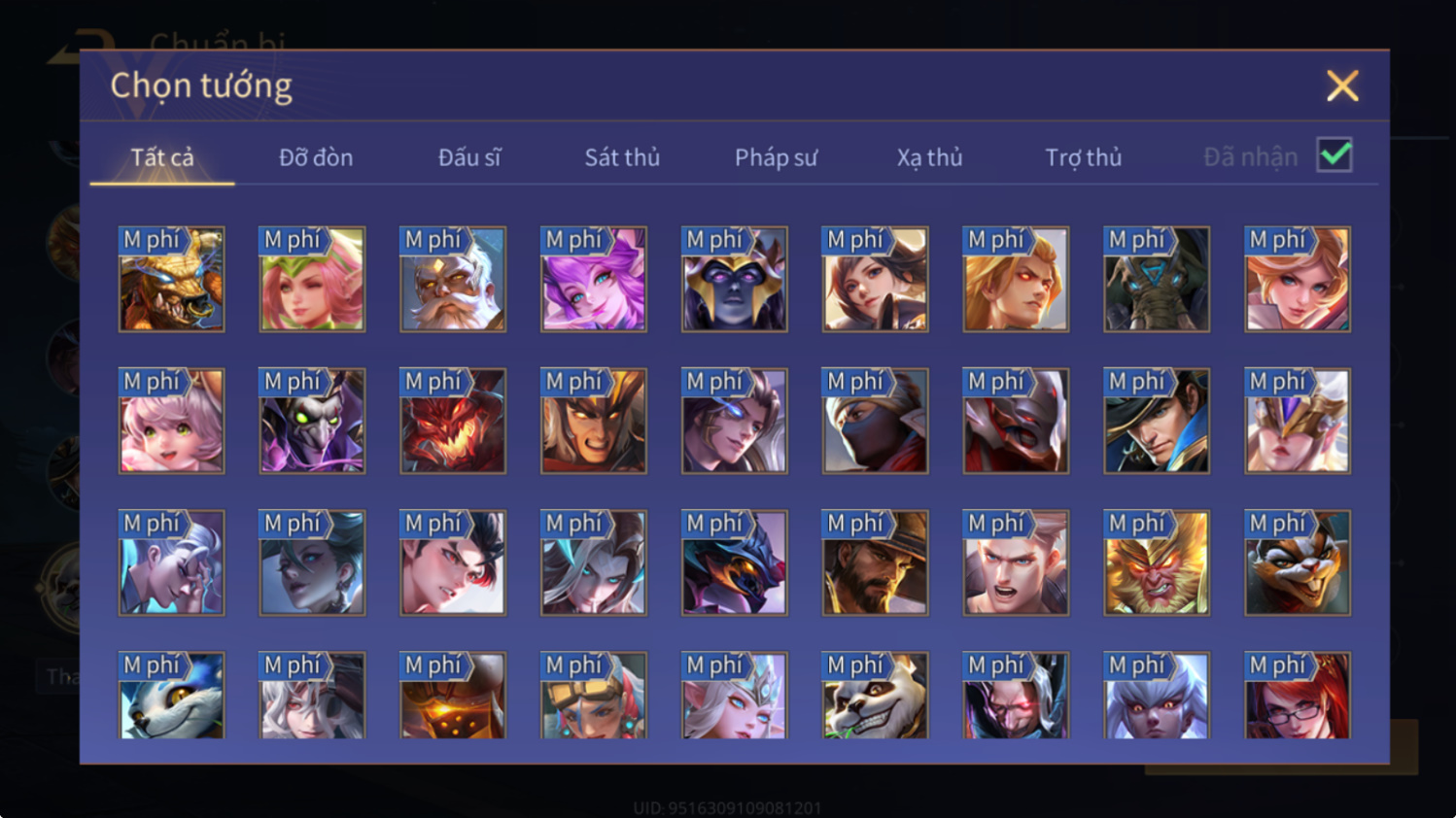Viewport: 1456px width, 818px height.
Task: Pick the red demon-faced hero
Action: 453,422
